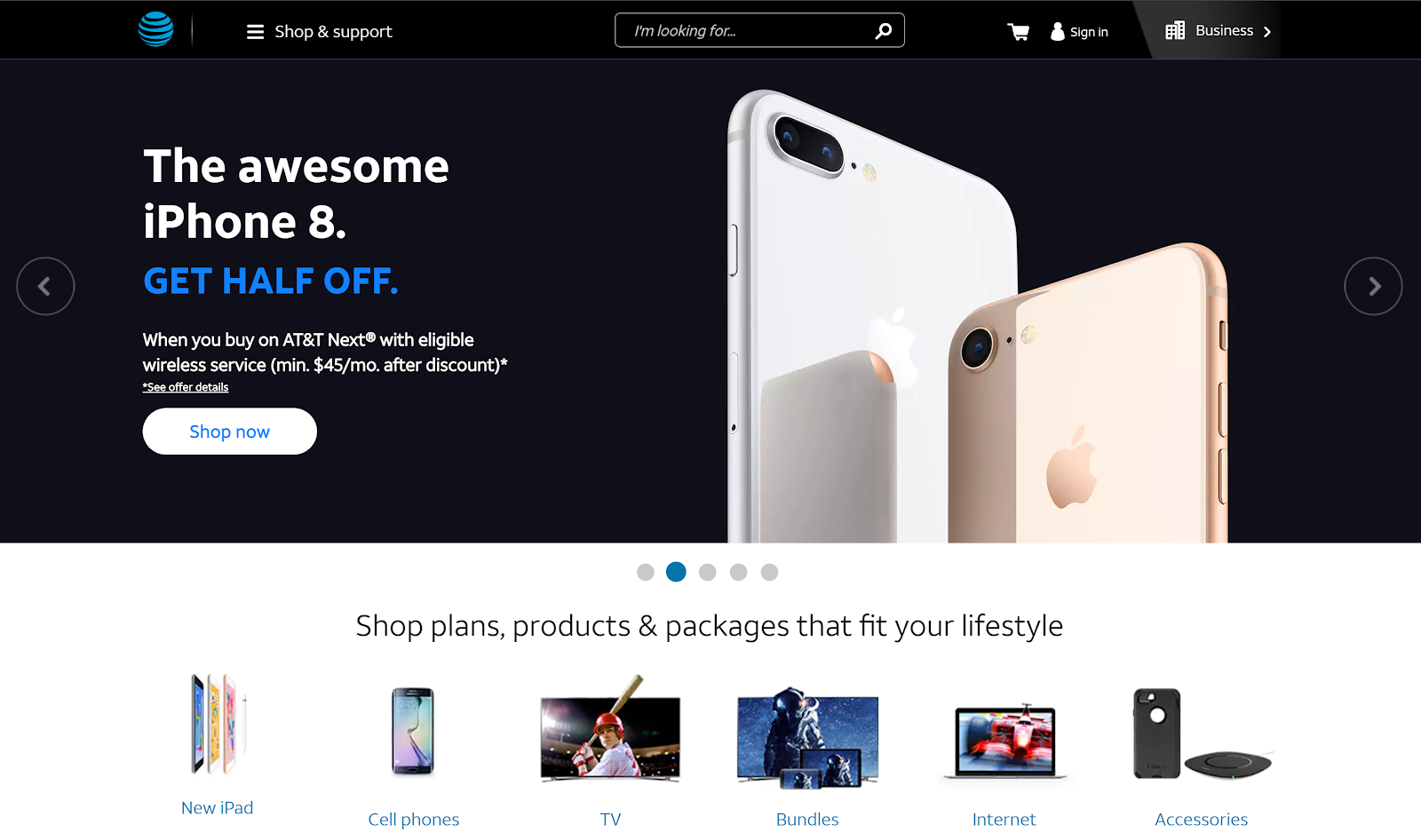Screen dimensions: 1421x840
Task: Click the Shop now button
Action: point(230,432)
